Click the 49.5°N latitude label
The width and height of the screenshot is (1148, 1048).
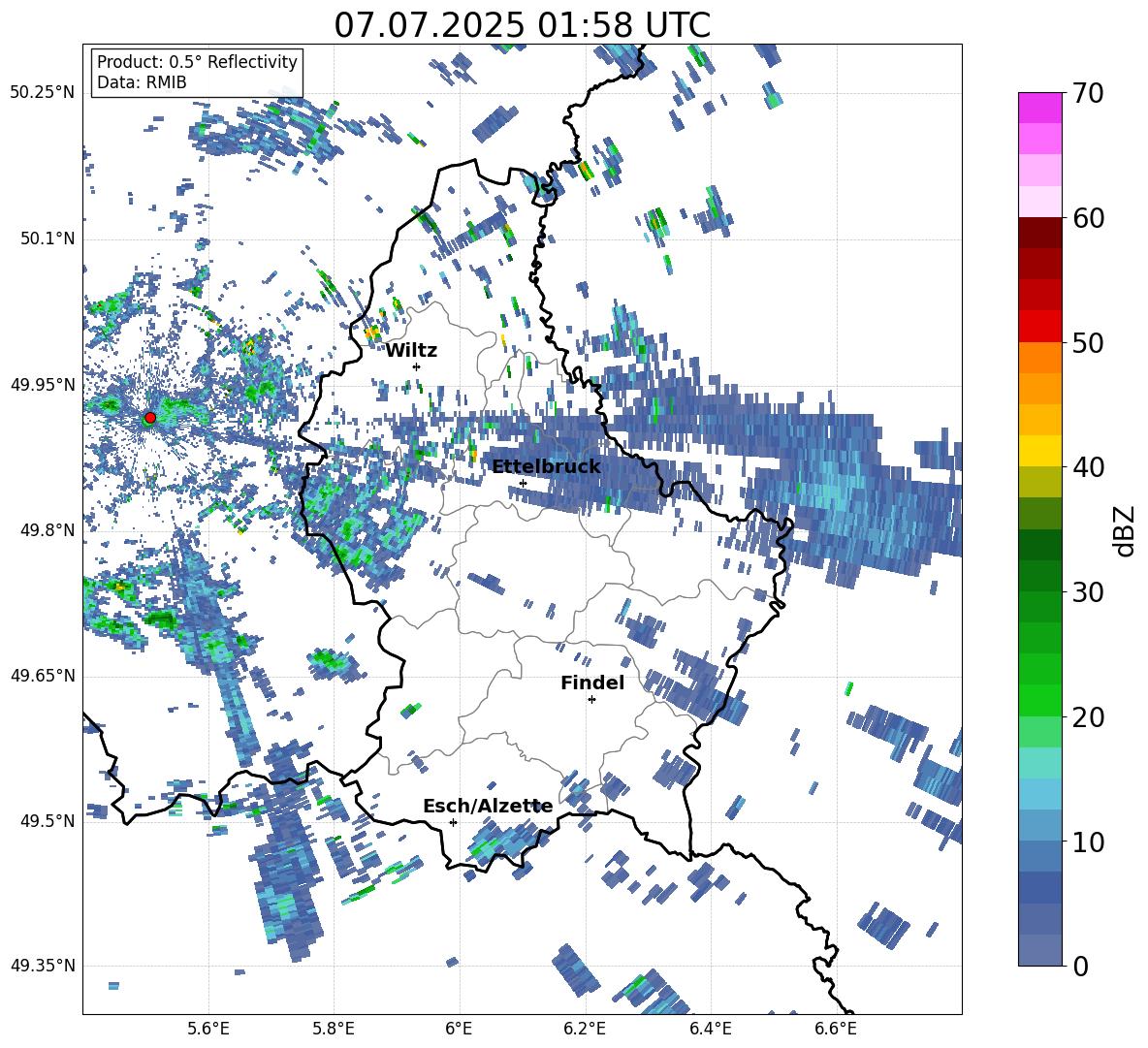pos(47,820)
